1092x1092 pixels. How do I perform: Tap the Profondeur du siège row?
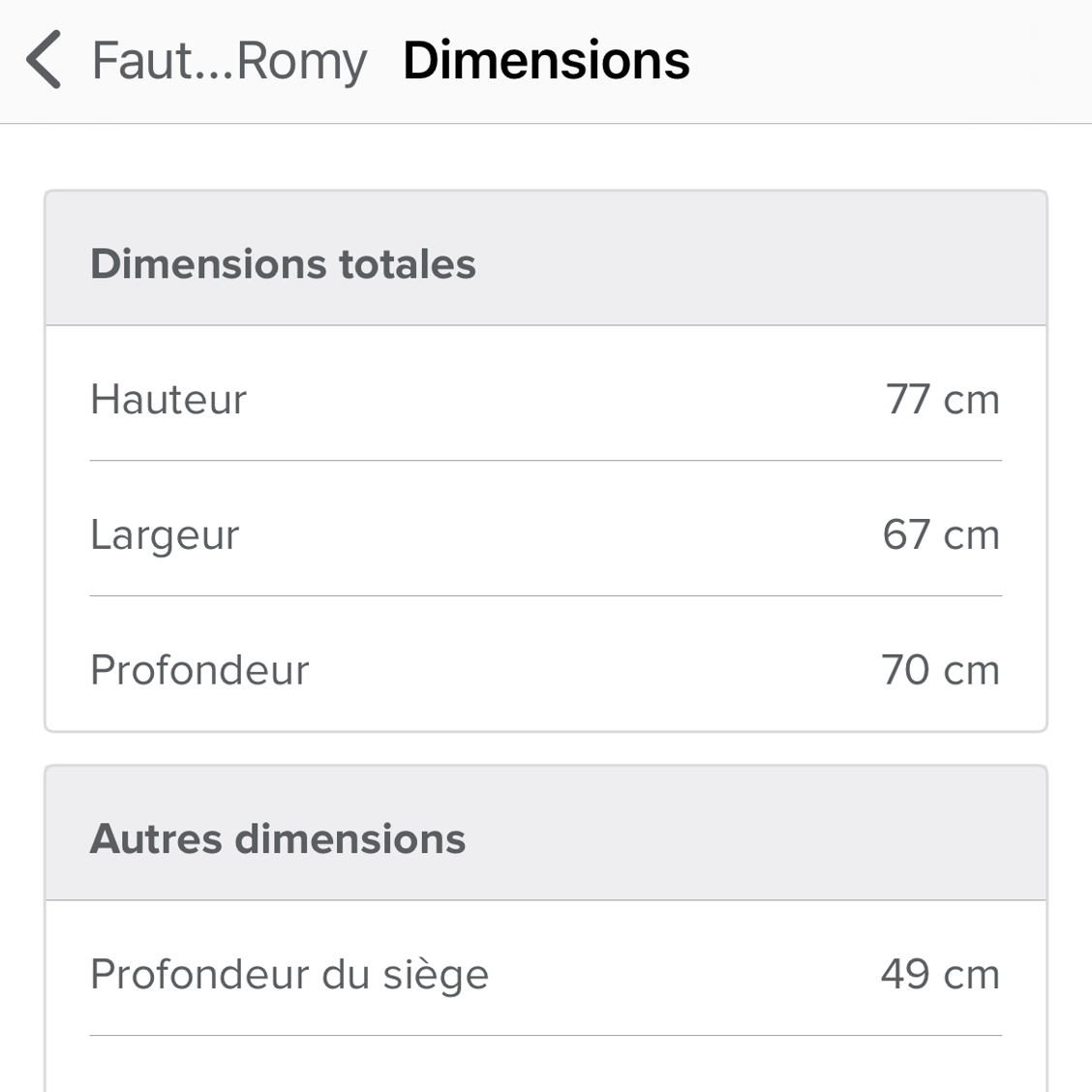pos(546,968)
